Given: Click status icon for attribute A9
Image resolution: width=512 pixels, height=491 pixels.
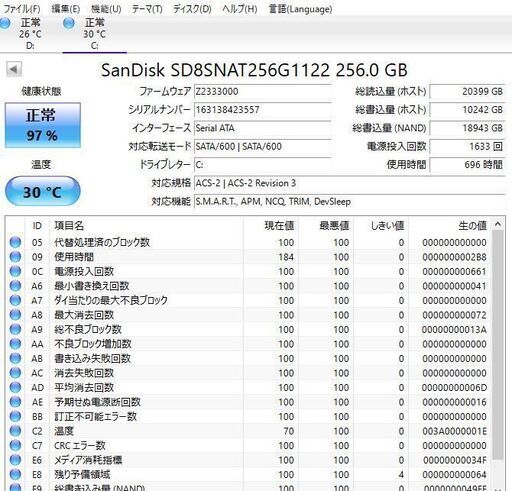Looking at the screenshot, I should (15, 329).
